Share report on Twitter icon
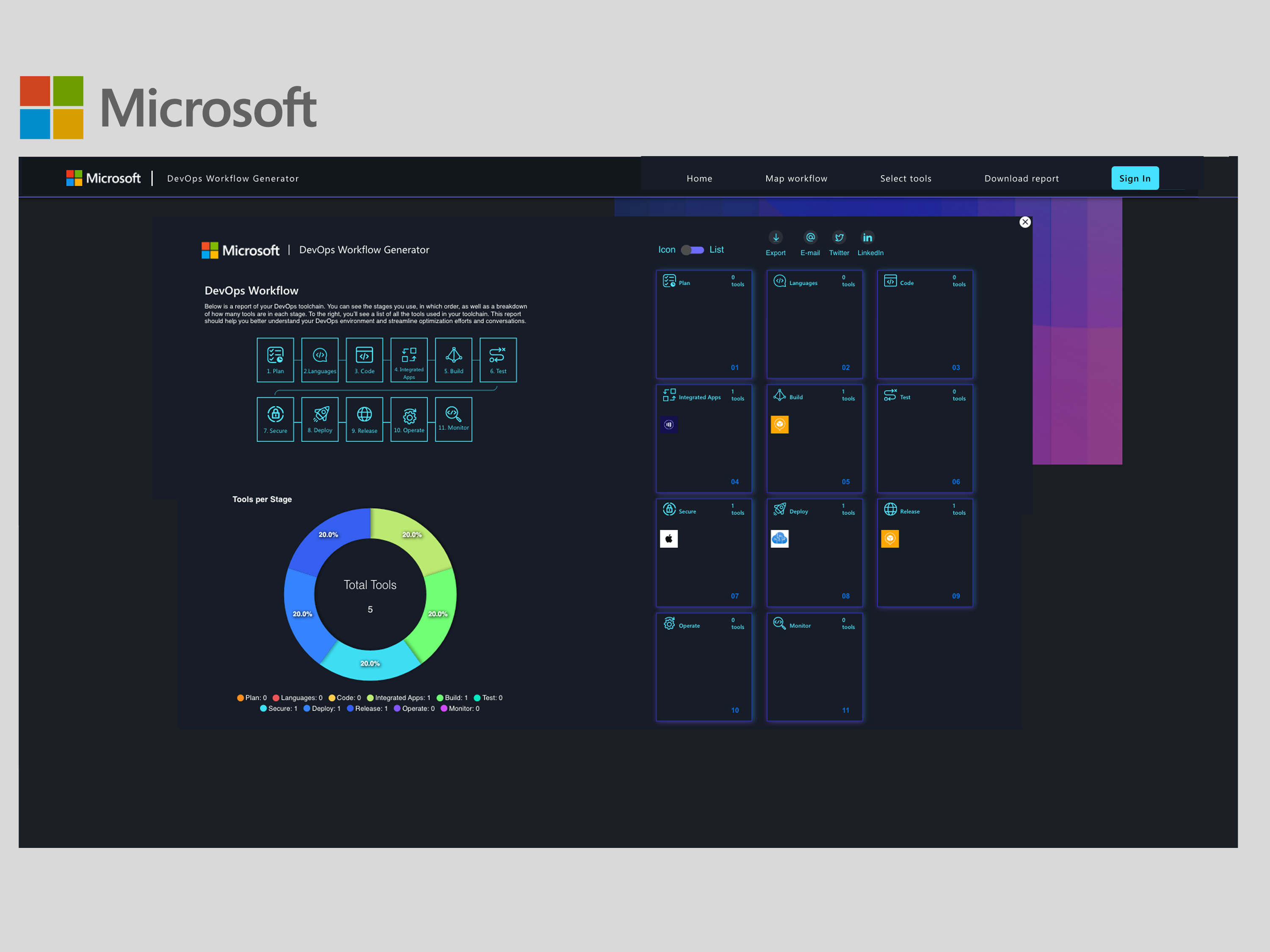1270x952 pixels. 839,237
